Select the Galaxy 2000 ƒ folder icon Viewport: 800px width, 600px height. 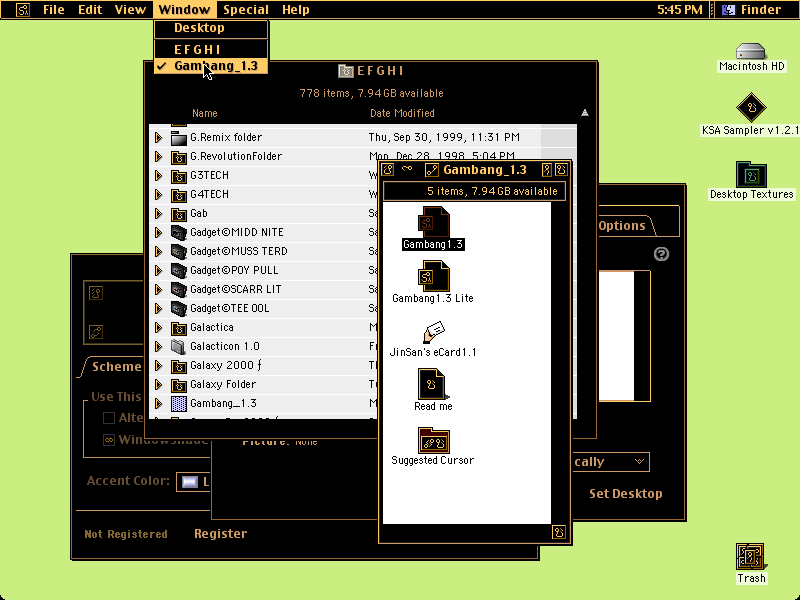(x=179, y=366)
